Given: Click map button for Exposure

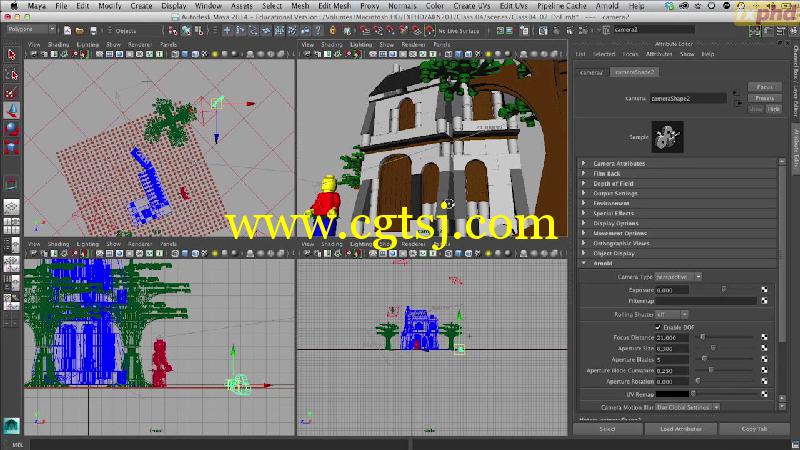Looking at the screenshot, I should [764, 290].
